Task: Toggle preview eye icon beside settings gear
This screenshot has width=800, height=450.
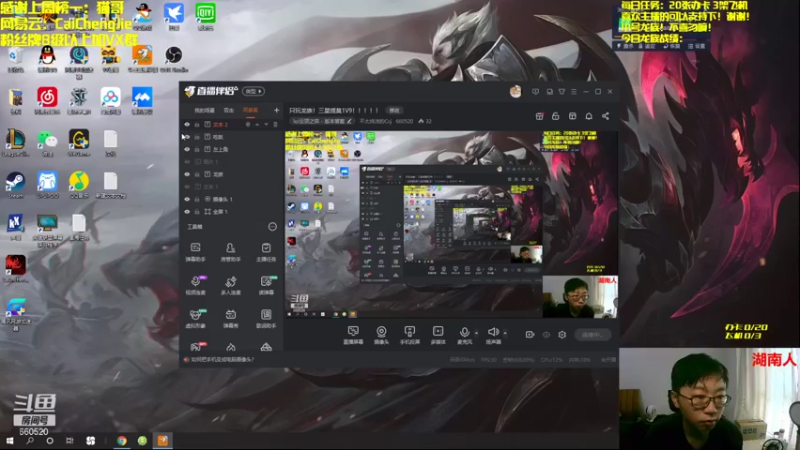Action: point(546,335)
